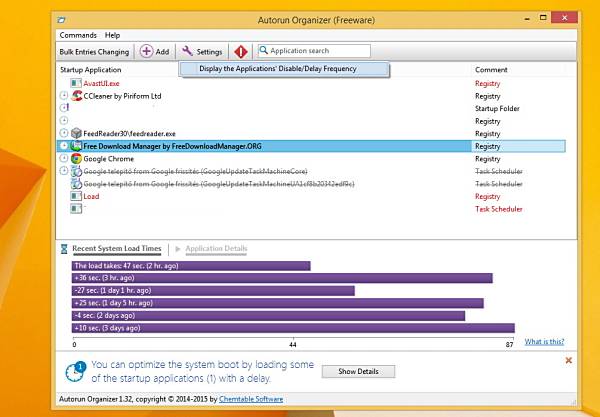
Task: Click the '-4 sec. (2 days ago)' bar
Action: [x=268, y=316]
